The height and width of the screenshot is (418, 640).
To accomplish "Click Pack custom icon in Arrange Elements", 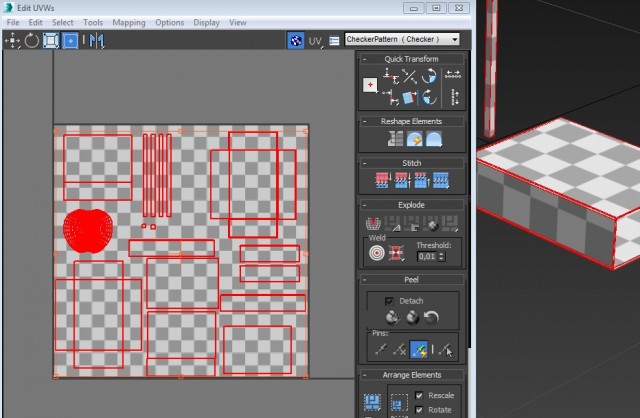I will click(372, 402).
